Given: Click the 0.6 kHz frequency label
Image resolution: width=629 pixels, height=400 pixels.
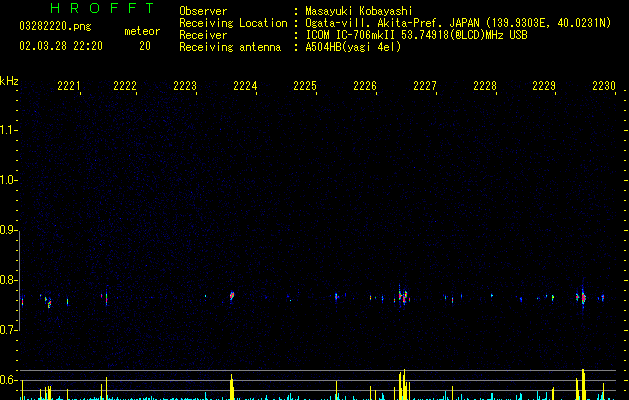Looking at the screenshot, I should tap(8, 380).
